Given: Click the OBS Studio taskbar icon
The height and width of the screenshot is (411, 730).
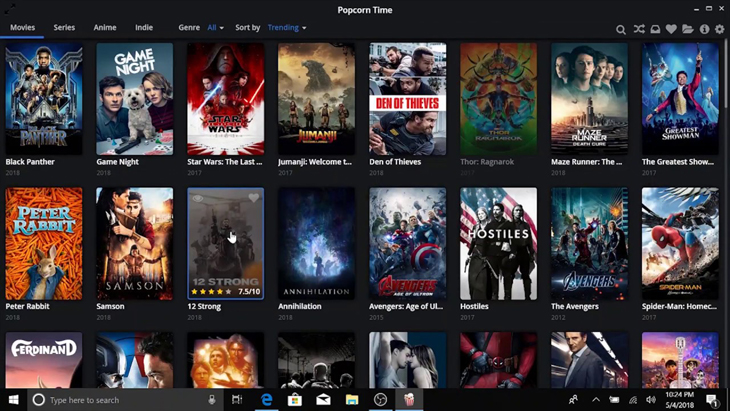Looking at the screenshot, I should [x=380, y=400].
